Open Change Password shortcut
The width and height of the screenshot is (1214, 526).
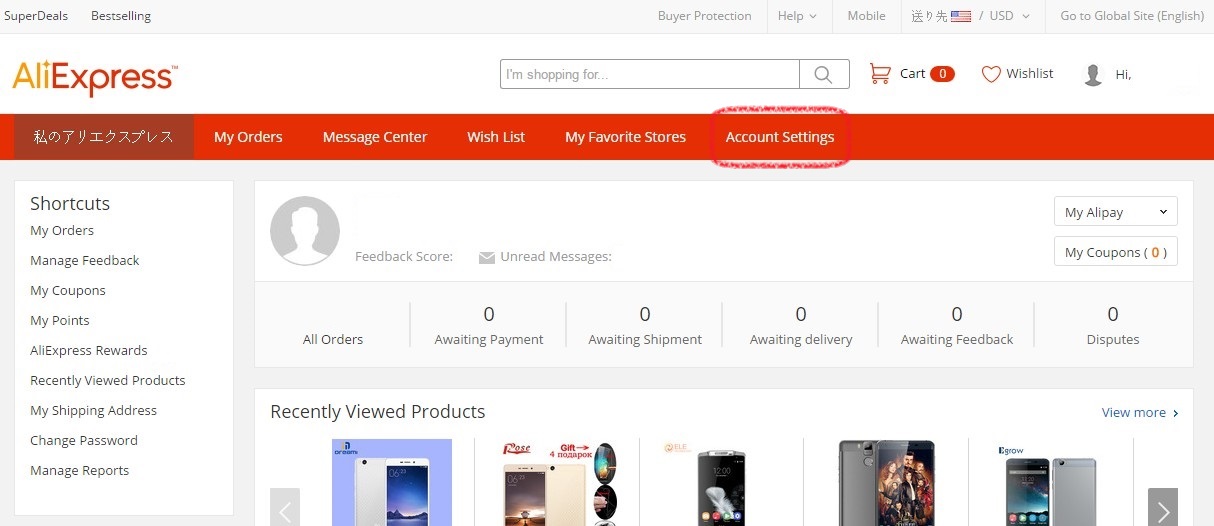pyautogui.click(x=84, y=441)
